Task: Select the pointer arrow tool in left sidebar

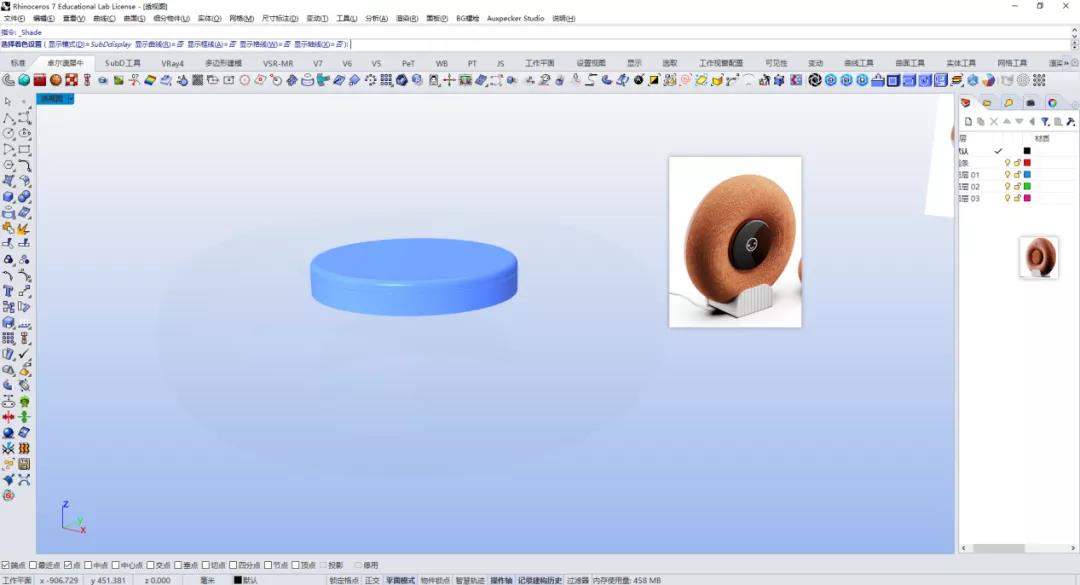Action: pyautogui.click(x=8, y=101)
